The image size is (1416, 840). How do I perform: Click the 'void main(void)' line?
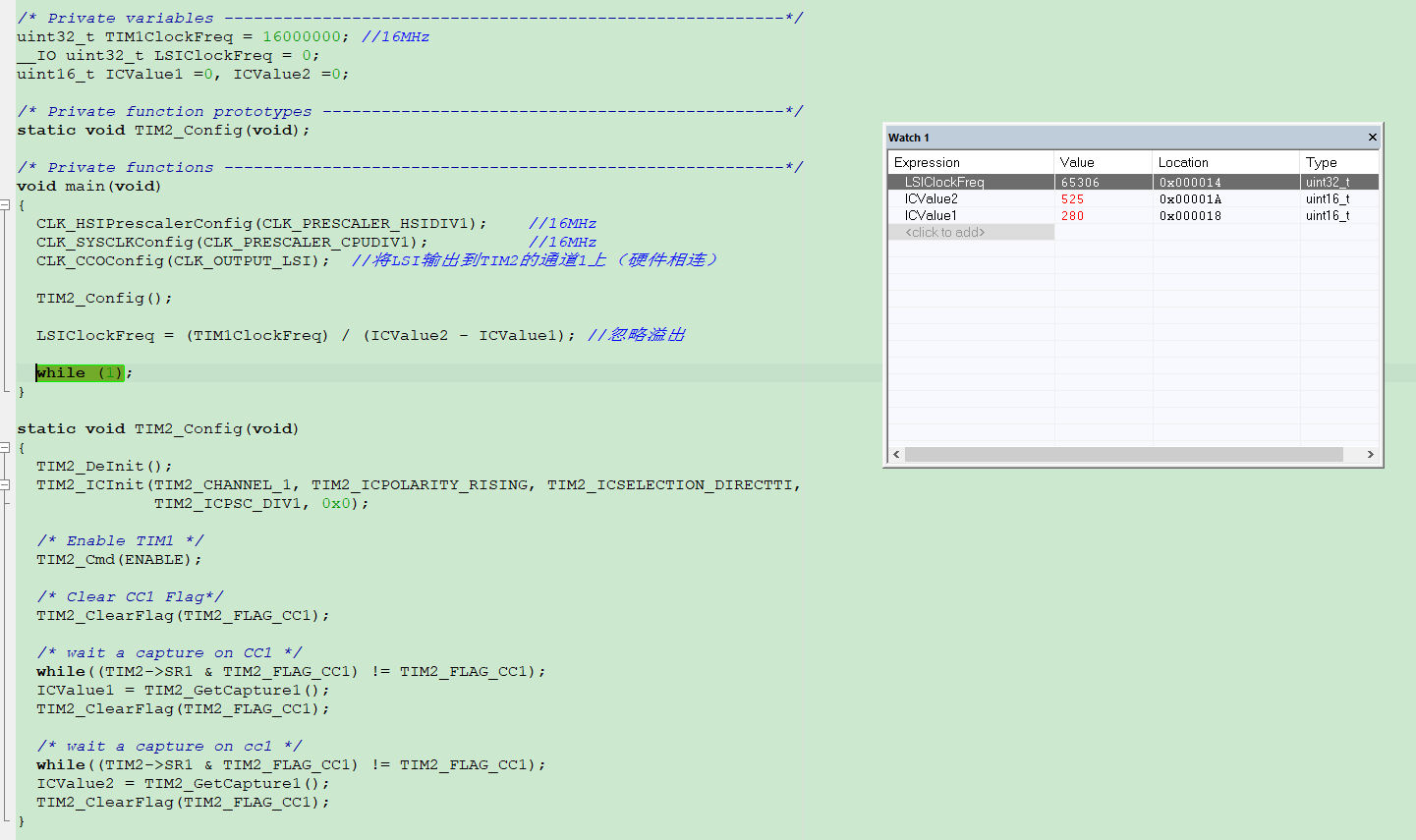[88, 186]
